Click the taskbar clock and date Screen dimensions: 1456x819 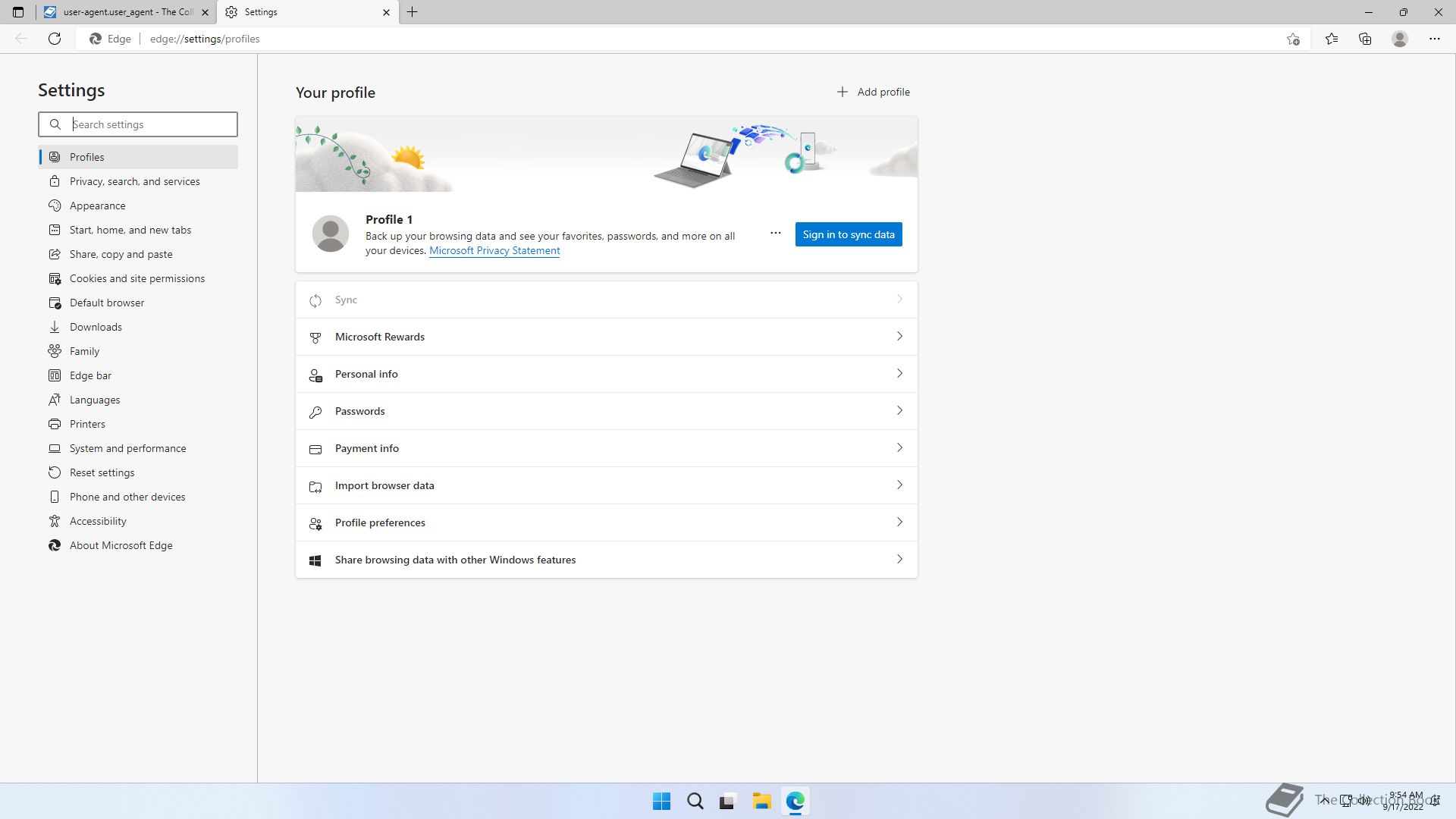coord(1404,801)
